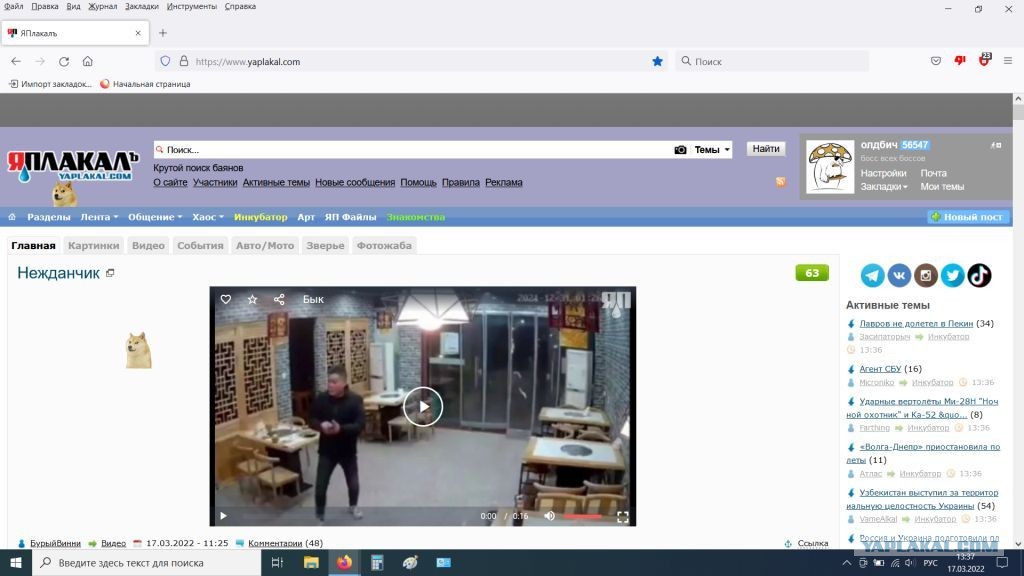Select the Главная tab

[33, 246]
